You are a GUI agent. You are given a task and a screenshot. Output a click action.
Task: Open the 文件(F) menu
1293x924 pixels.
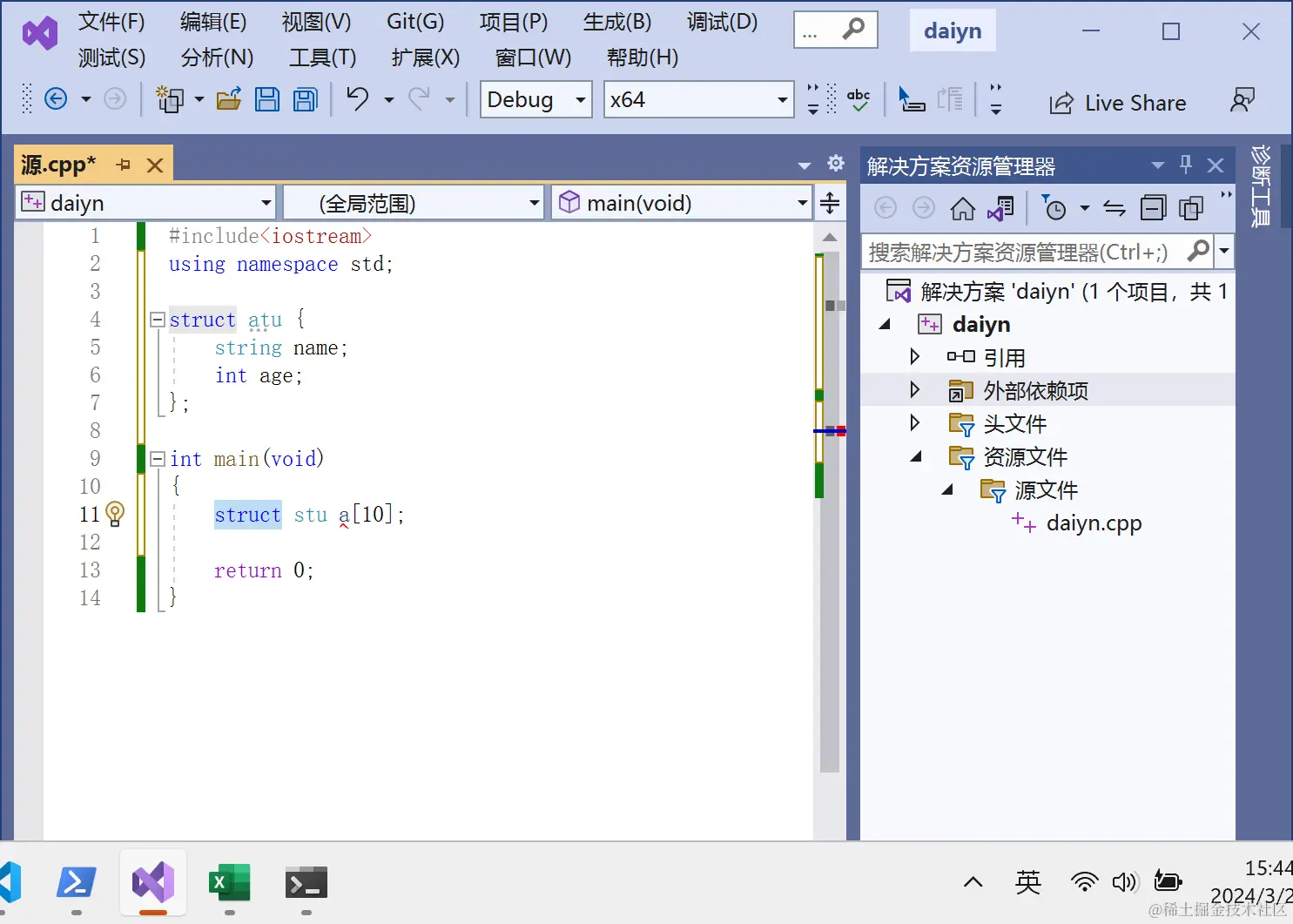[x=111, y=22]
